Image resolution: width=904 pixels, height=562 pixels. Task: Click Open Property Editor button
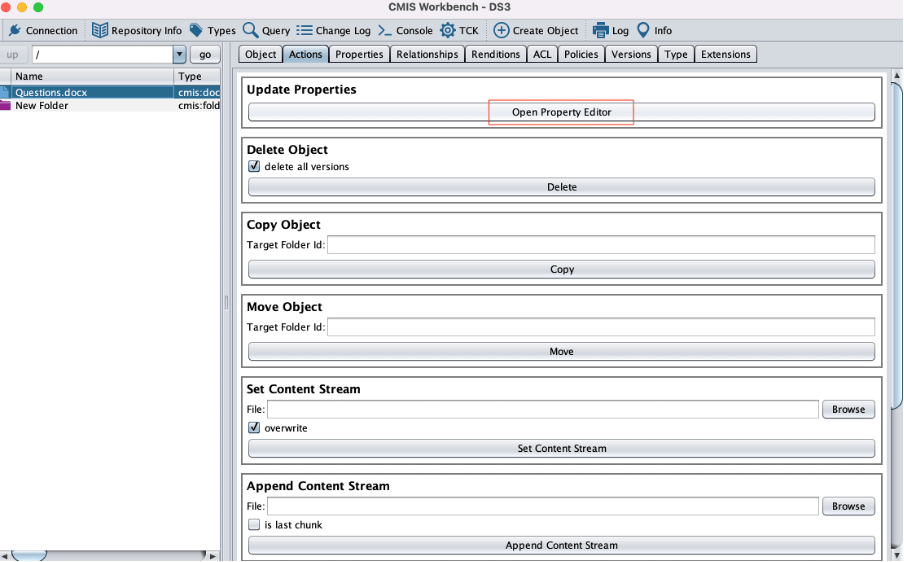(562, 112)
